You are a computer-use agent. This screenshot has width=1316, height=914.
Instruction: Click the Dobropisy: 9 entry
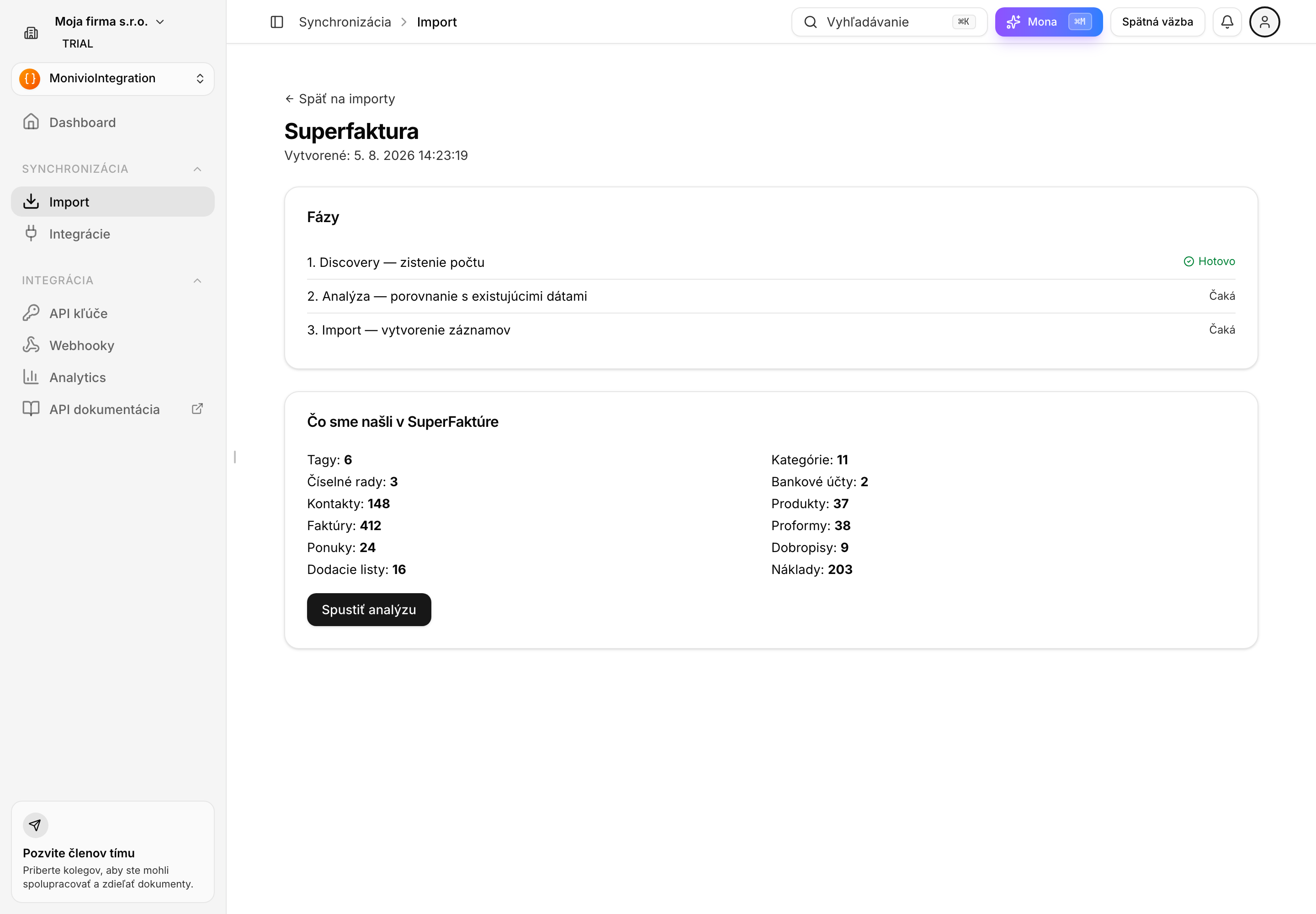tap(810, 547)
